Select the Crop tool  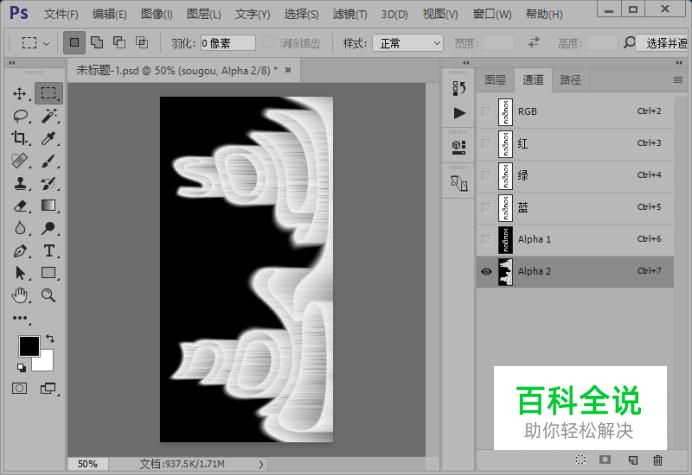point(20,139)
